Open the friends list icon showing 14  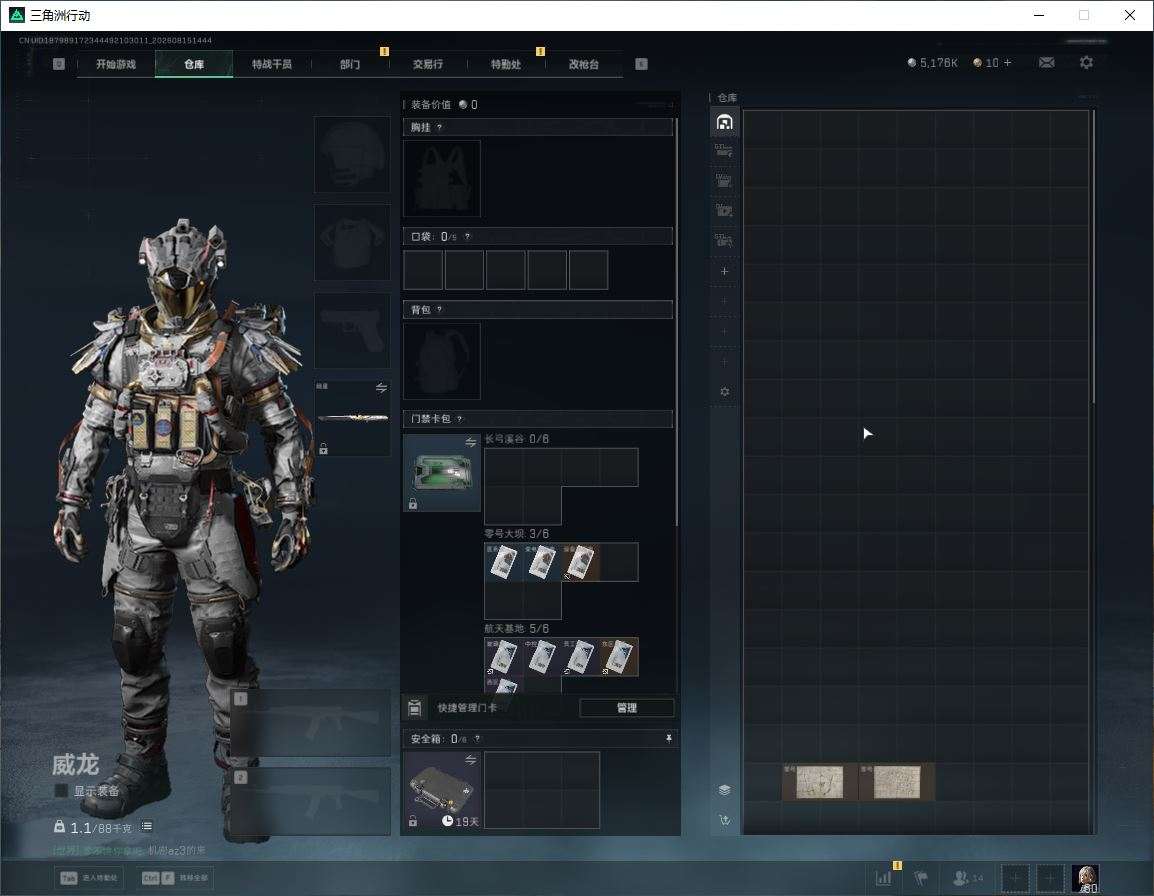968,878
